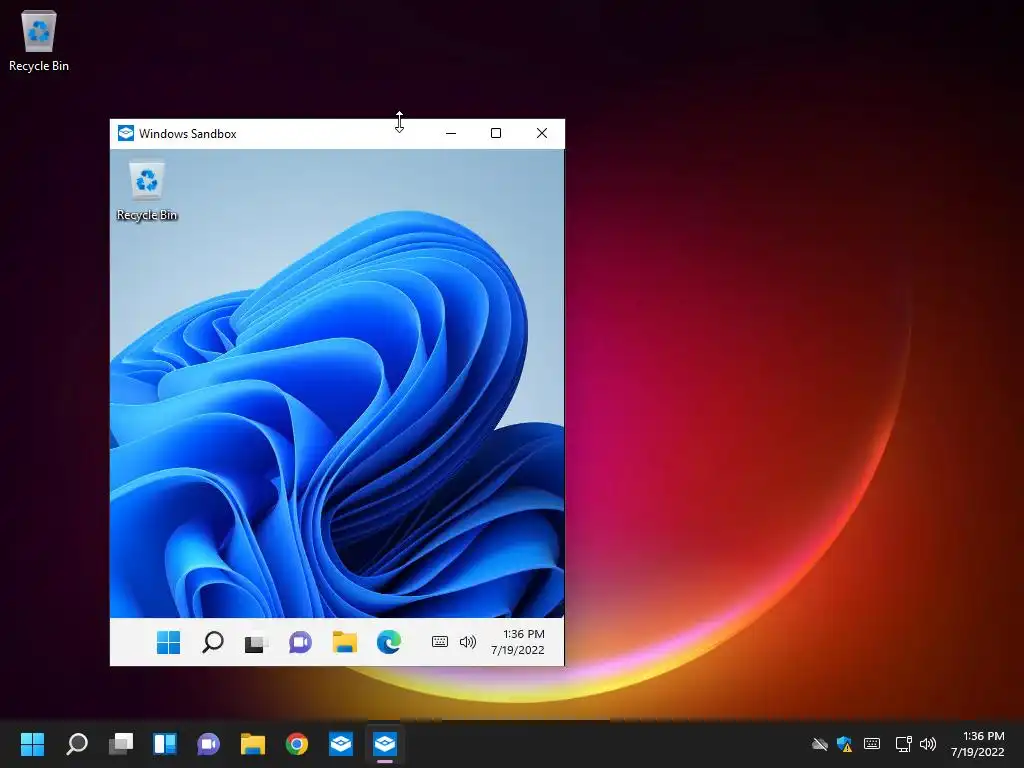Screen dimensions: 1024x768
Task: Click the first Windows Sandbox taskbar icon
Action: [341, 744]
